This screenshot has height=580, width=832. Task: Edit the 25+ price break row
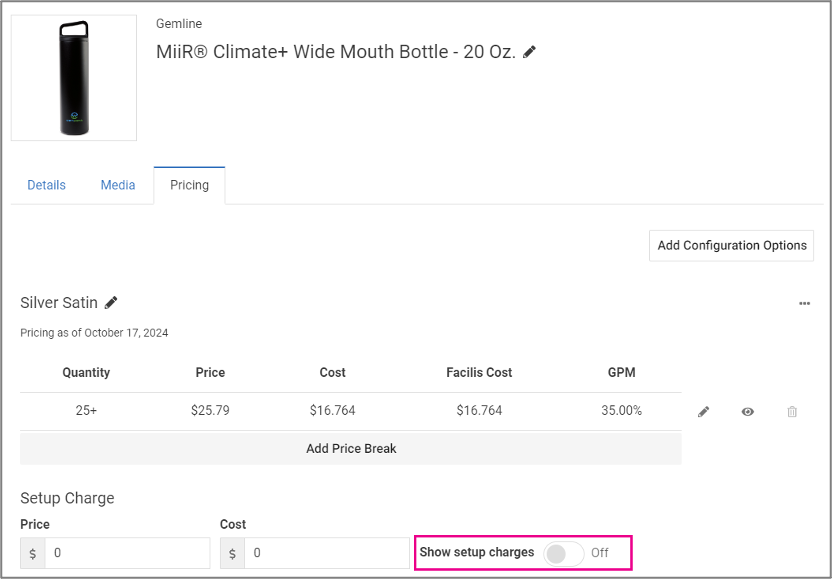click(x=704, y=411)
